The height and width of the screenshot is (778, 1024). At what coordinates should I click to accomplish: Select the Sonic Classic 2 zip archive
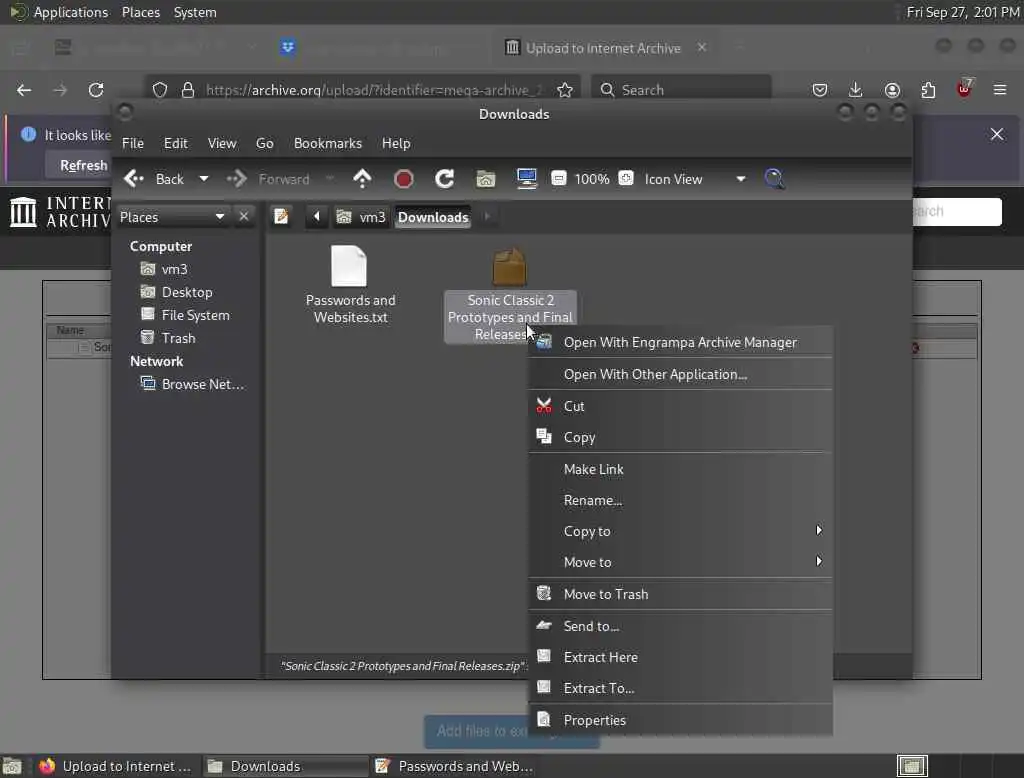click(509, 295)
